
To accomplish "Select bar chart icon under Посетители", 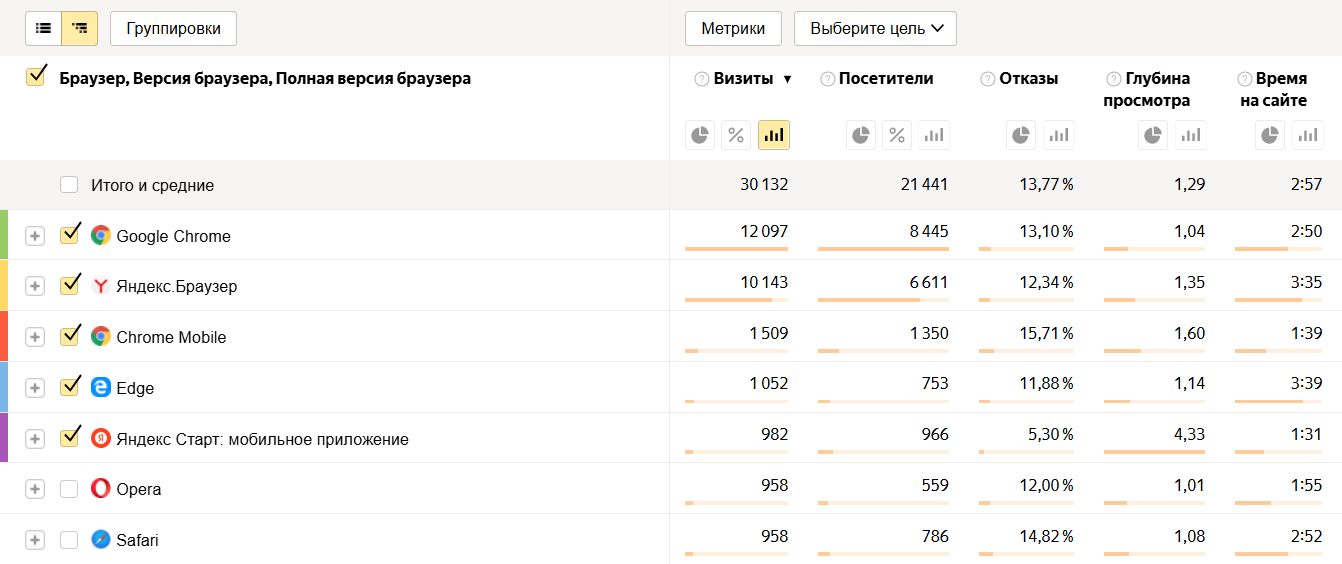I will tap(933, 135).
